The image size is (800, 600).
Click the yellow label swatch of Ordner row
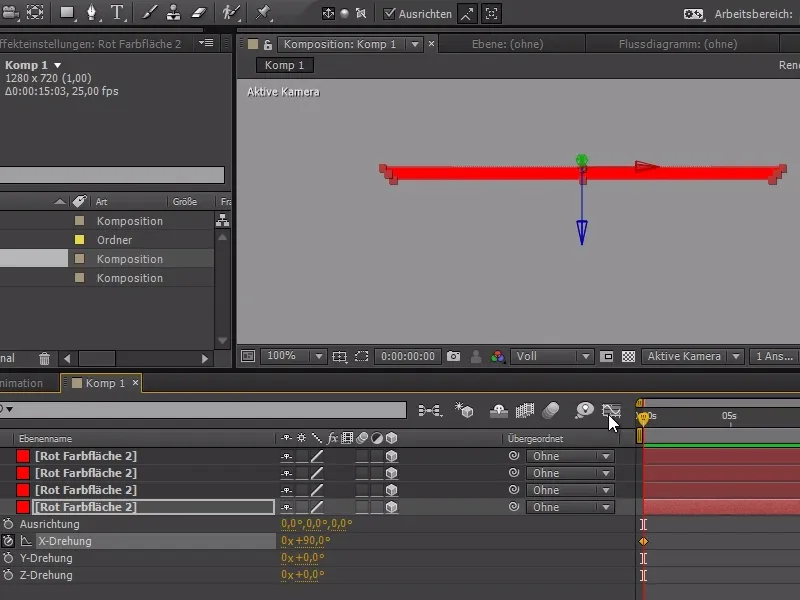pyautogui.click(x=80, y=240)
